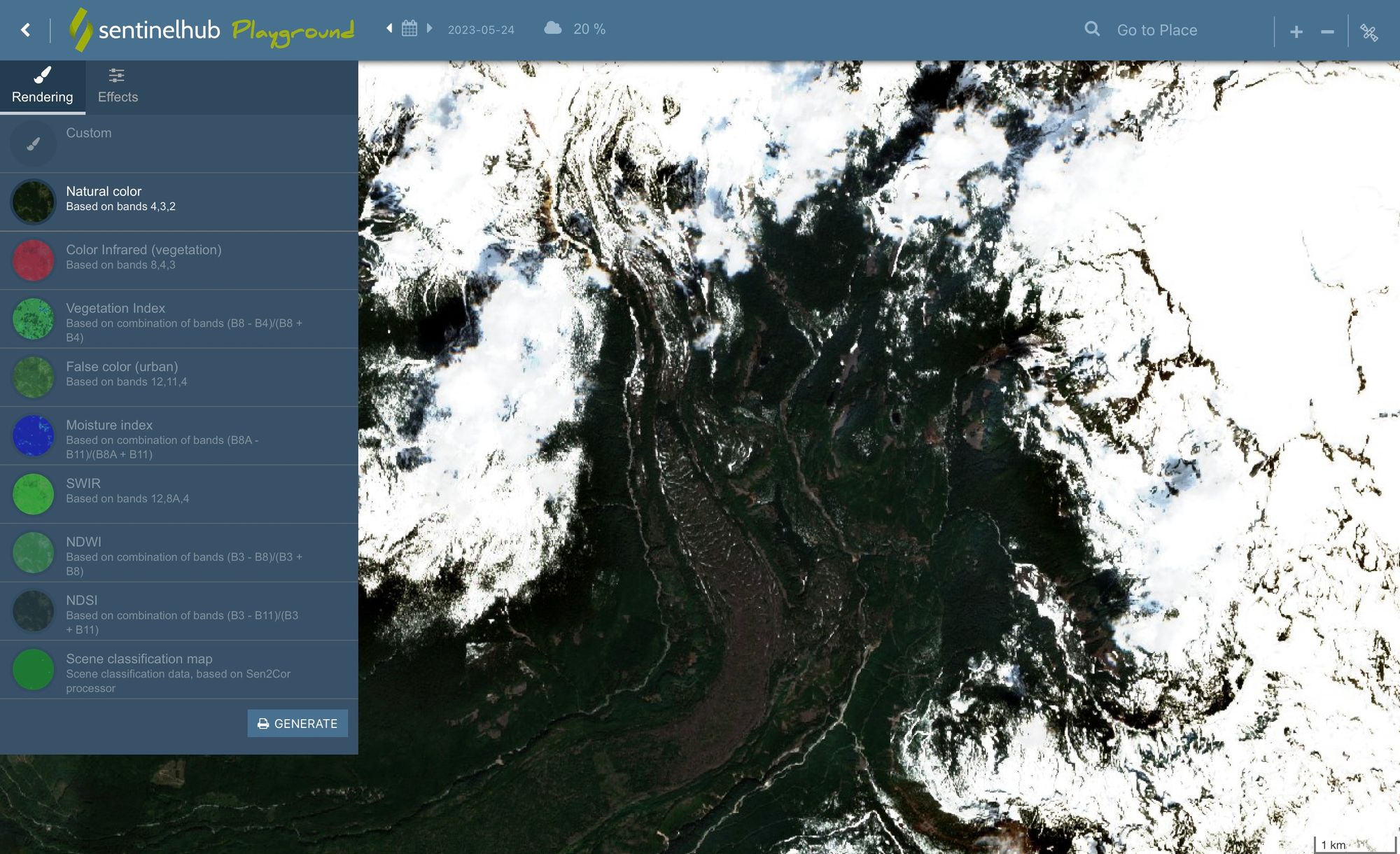1400x854 pixels.
Task: Pick the SWIR rendering swatch
Action: coord(34,494)
